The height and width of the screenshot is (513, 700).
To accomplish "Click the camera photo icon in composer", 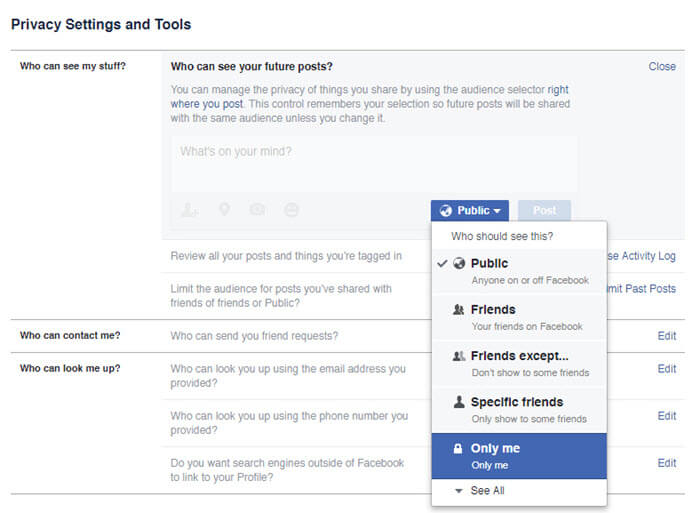I will (x=258, y=210).
